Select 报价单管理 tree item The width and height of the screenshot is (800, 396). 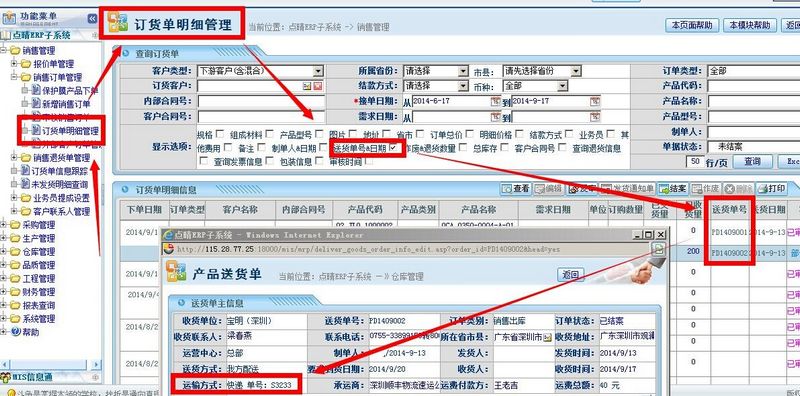pyautogui.click(x=53, y=64)
